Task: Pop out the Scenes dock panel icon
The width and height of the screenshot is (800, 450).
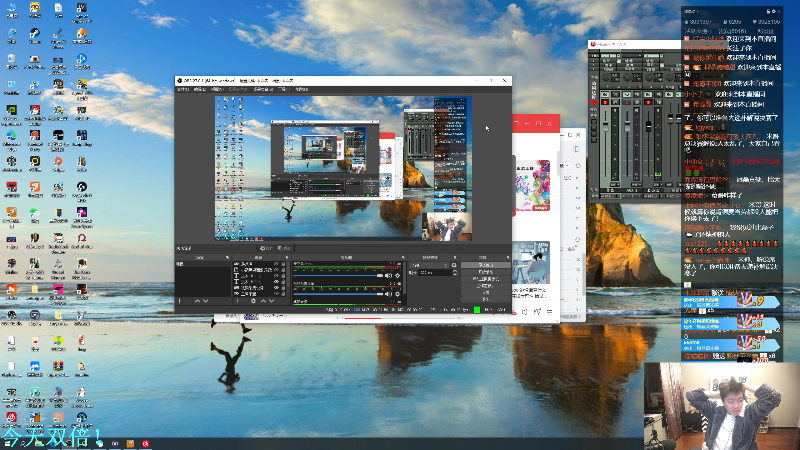Action: tap(228, 257)
